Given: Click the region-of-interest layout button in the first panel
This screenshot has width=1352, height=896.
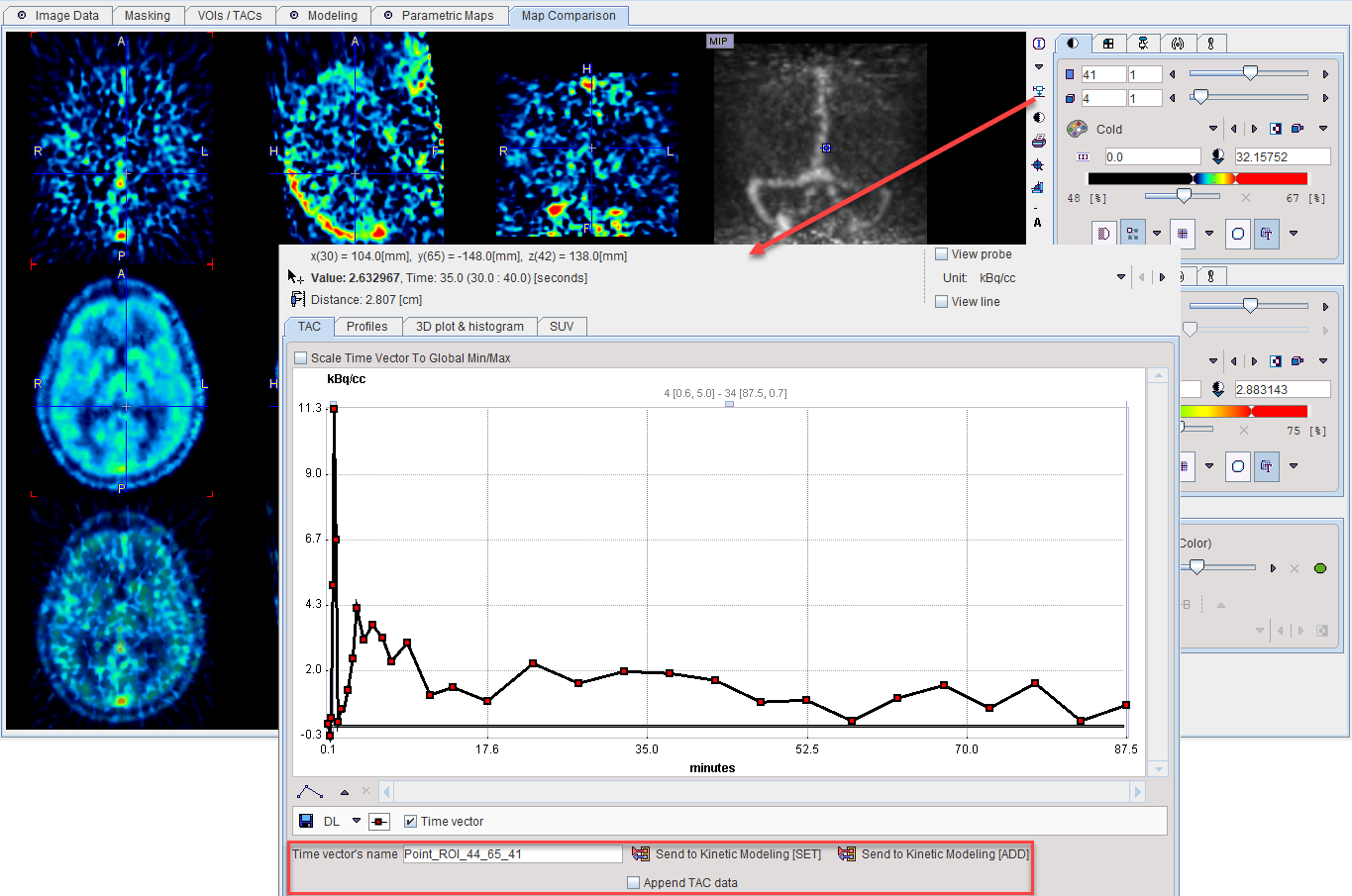Looking at the screenshot, I should click(x=1132, y=234).
